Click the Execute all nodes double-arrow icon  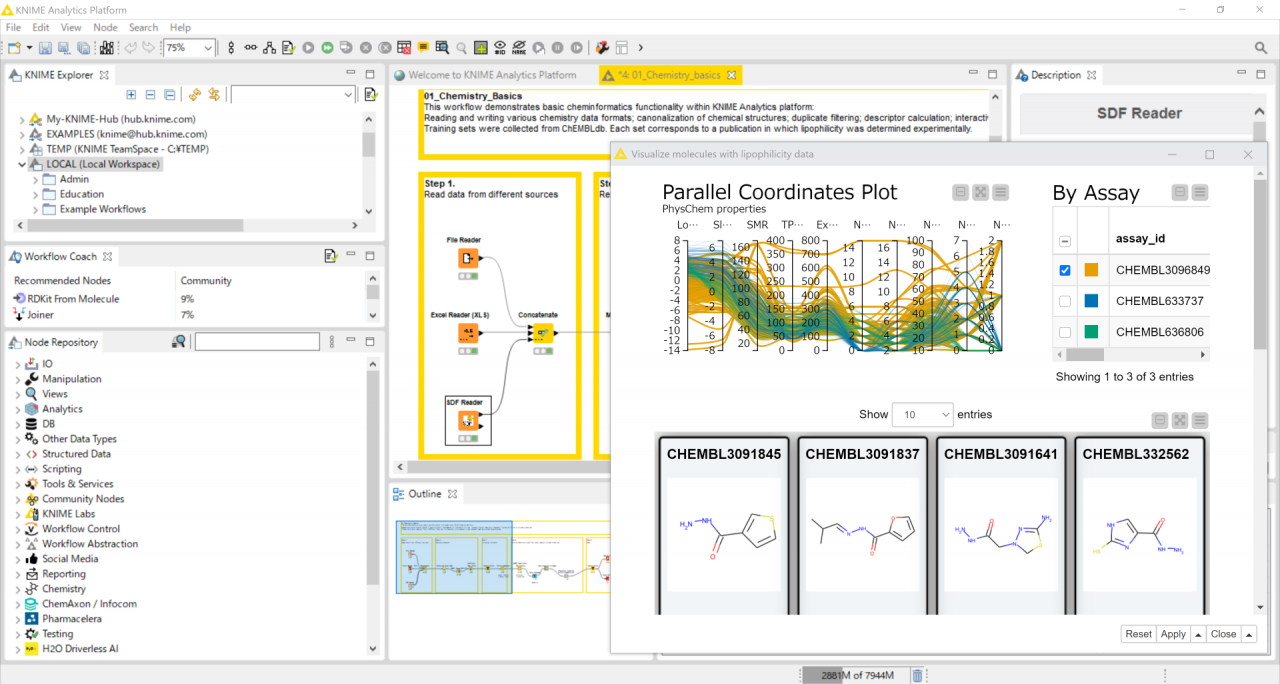(327, 47)
